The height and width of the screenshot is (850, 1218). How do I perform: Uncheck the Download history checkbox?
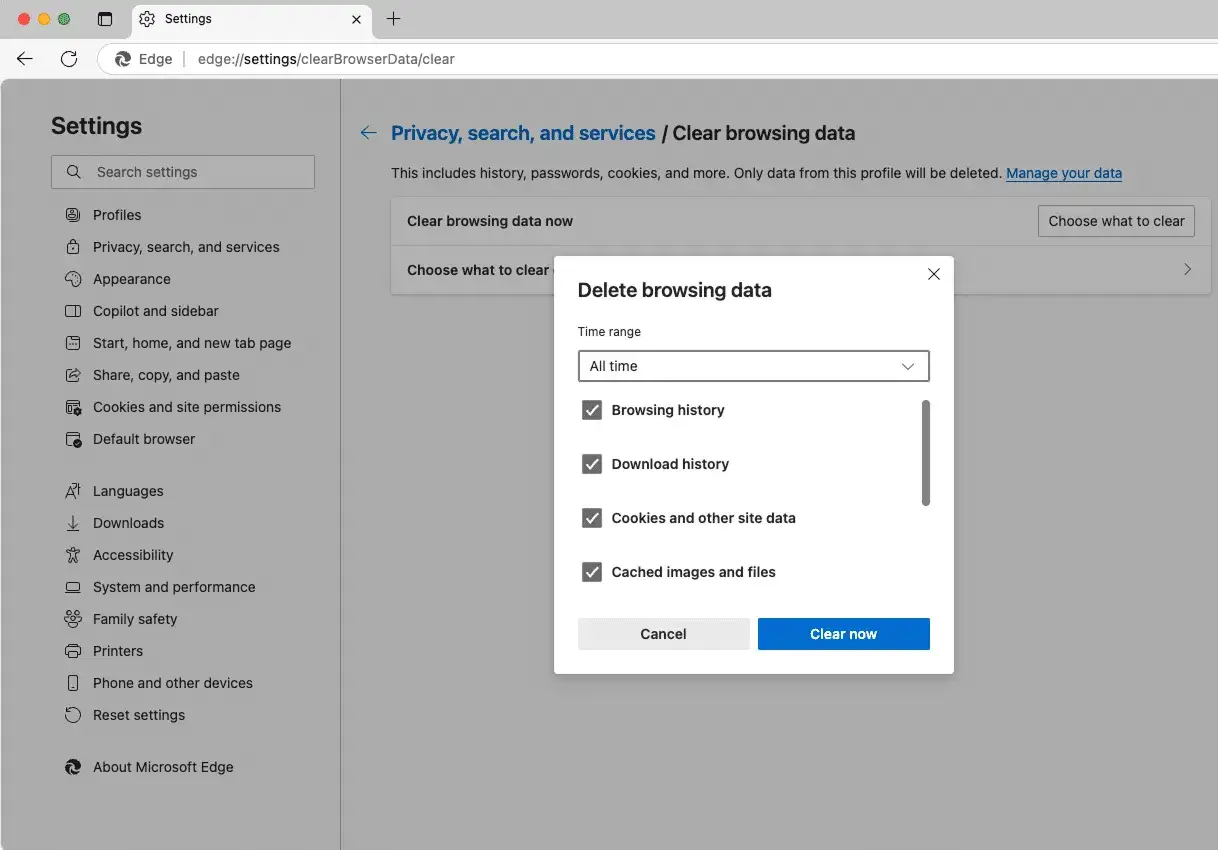coord(592,464)
